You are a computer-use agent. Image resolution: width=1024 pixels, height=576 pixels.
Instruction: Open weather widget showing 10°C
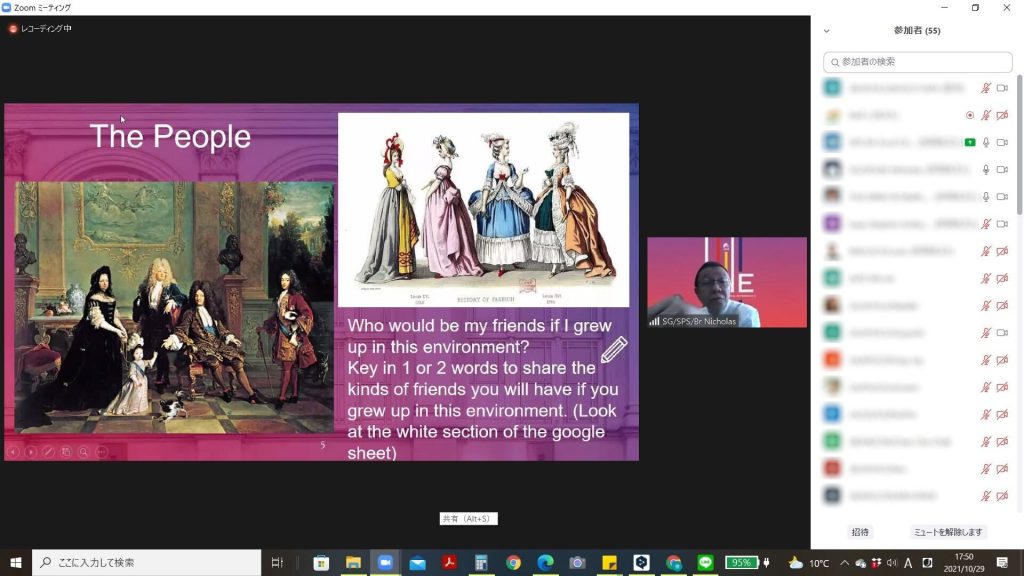[808, 562]
